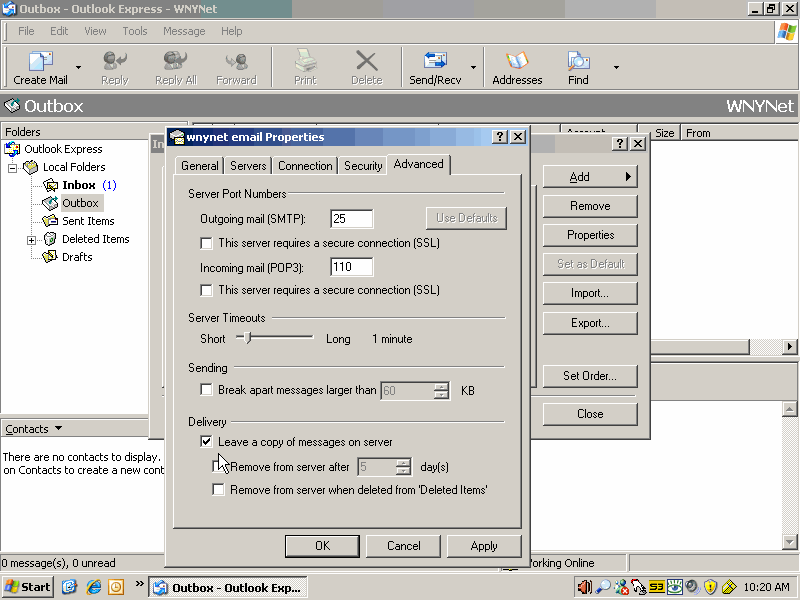Switch to the Security tab
Screen dimensions: 800x600
pyautogui.click(x=363, y=166)
